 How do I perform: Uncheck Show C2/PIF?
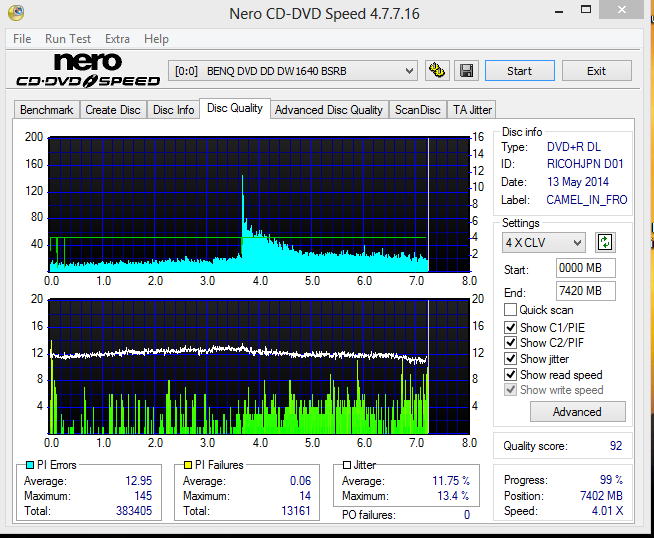(510, 343)
